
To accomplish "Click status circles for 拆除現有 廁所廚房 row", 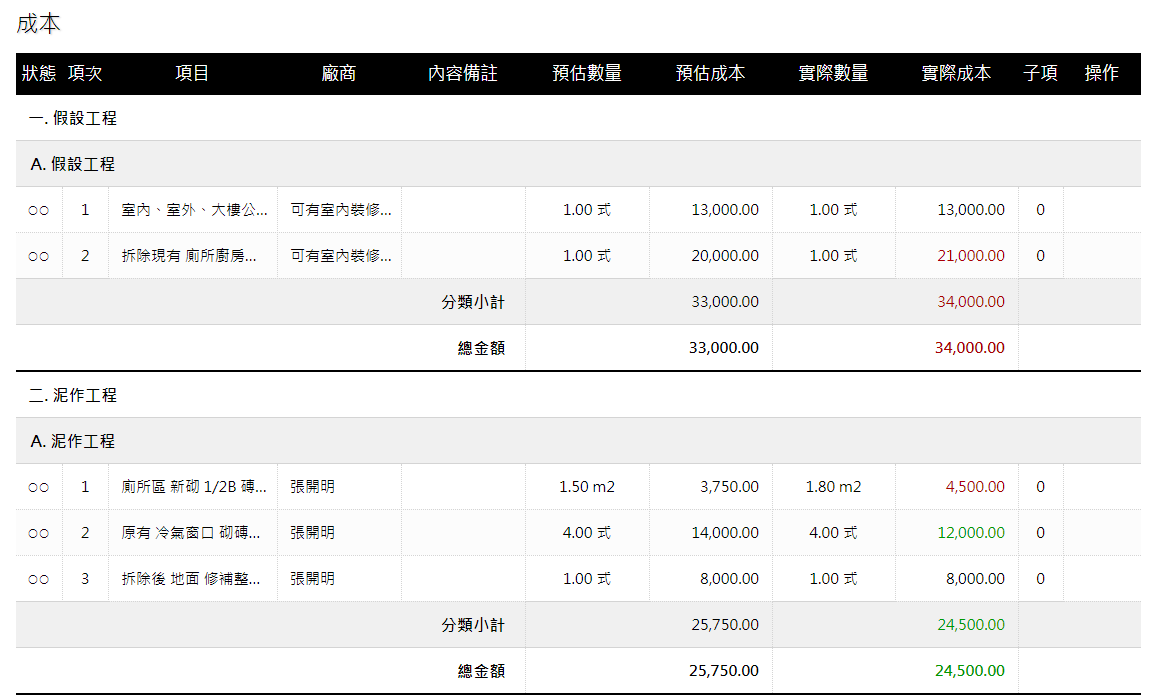I will 39,256.
